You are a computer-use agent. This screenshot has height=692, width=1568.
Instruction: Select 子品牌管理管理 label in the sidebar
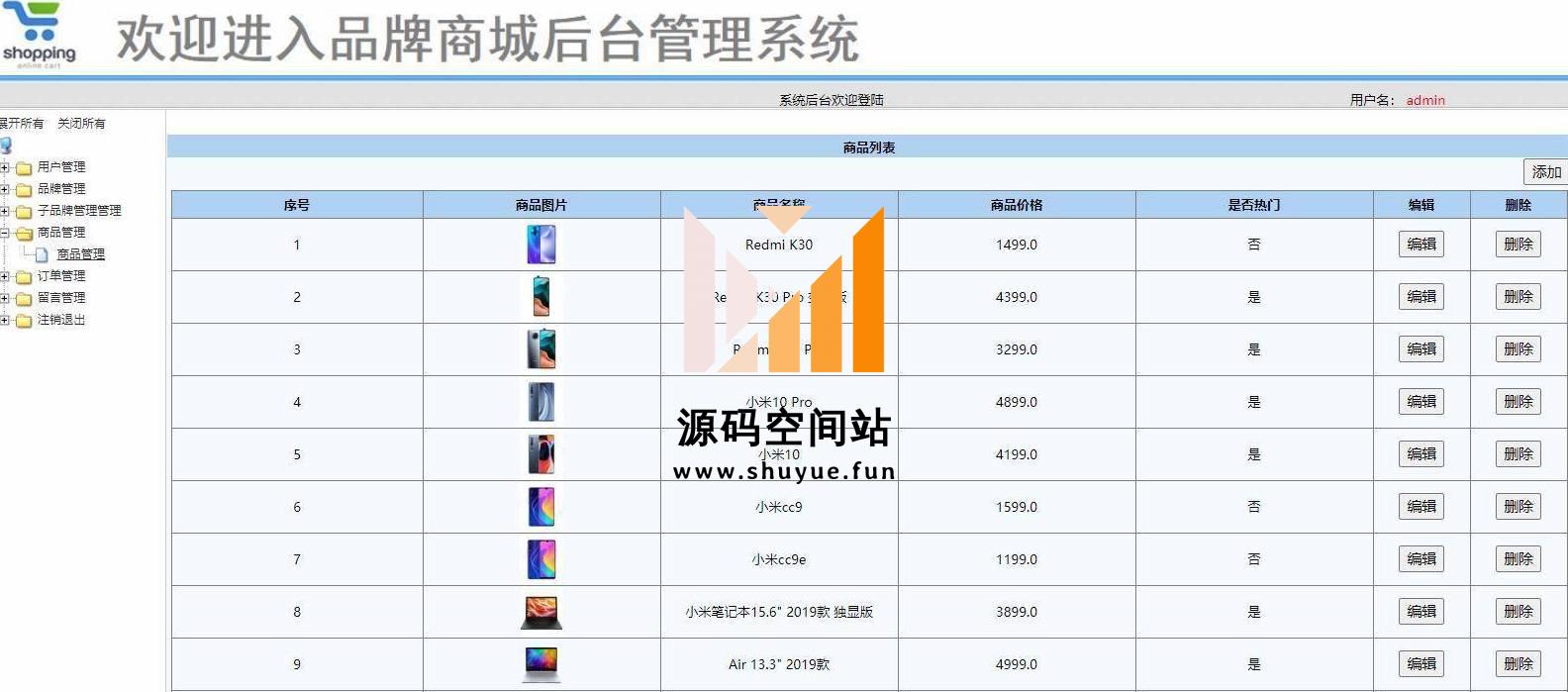[x=79, y=211]
